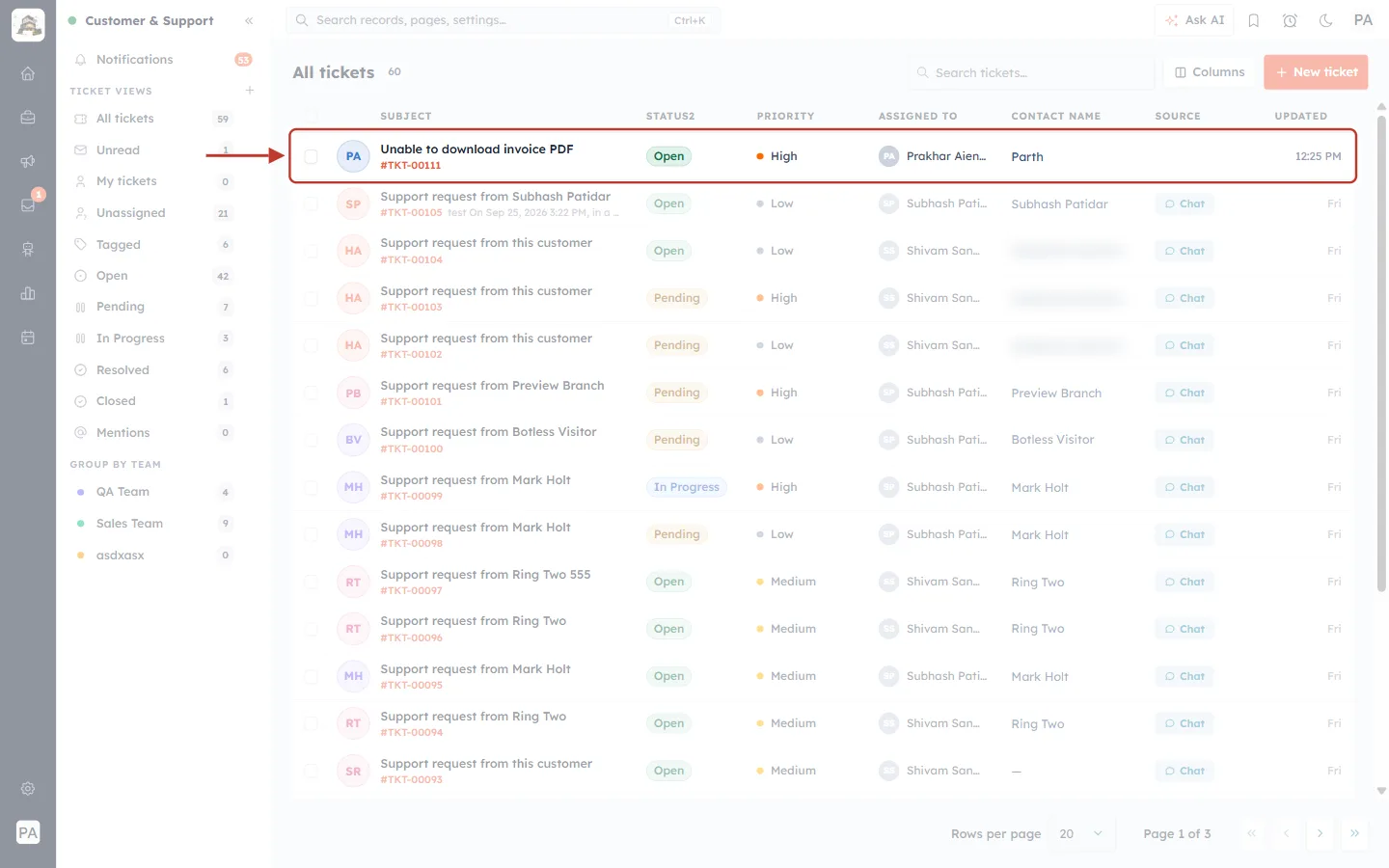Open PA profile avatar in top bar
The height and width of the screenshot is (868, 1389).
1363,20
